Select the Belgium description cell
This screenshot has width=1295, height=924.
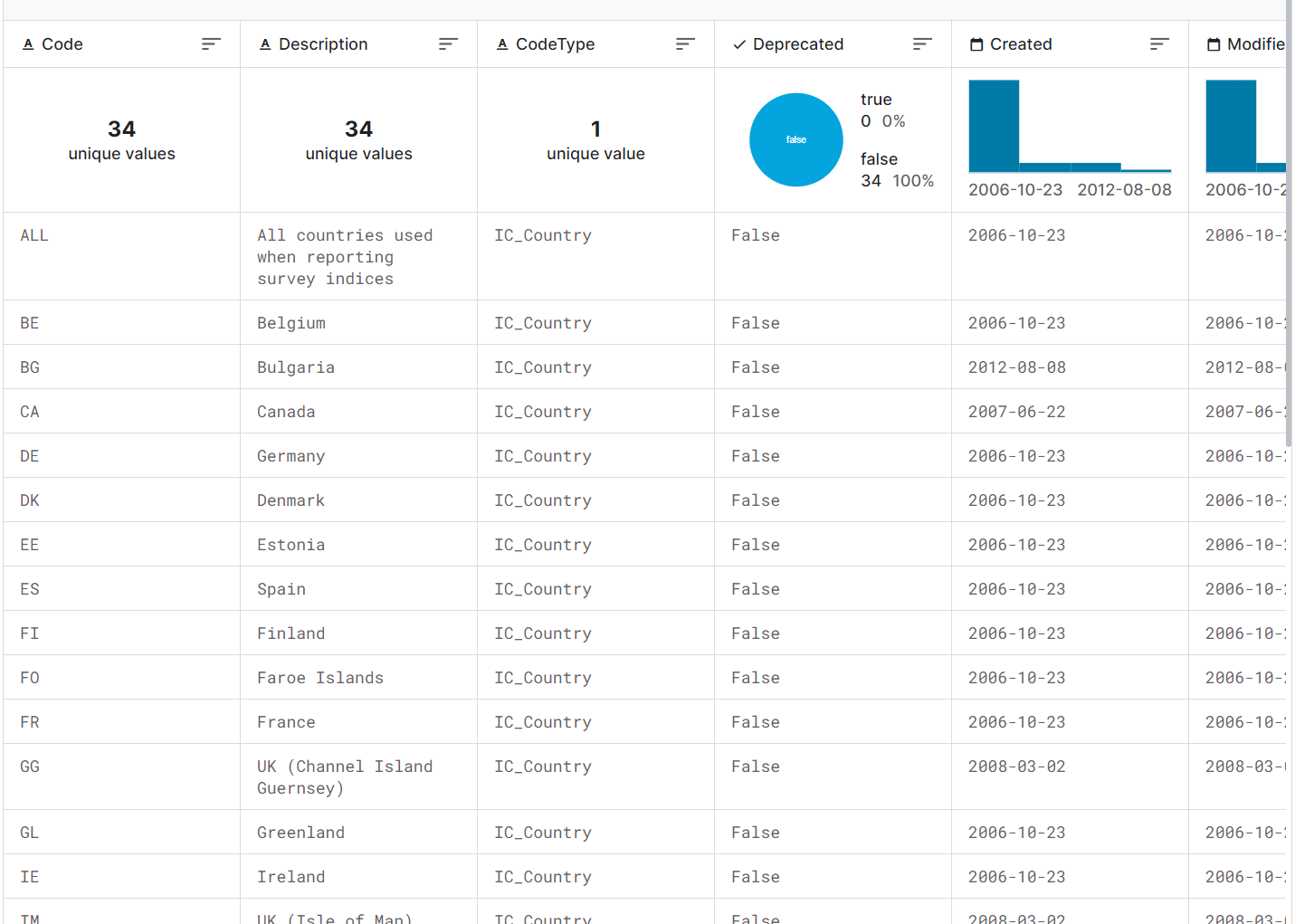[359, 323]
